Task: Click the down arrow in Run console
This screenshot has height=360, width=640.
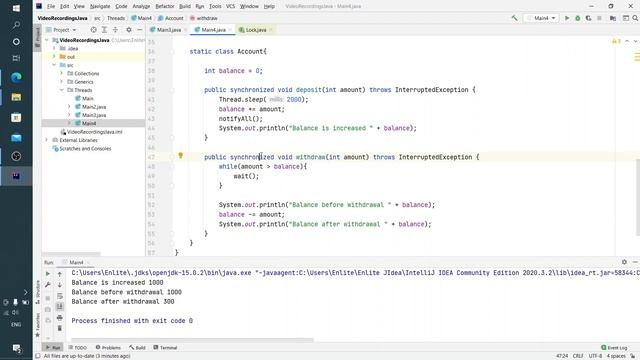Action: pyautogui.click(x=60, y=284)
